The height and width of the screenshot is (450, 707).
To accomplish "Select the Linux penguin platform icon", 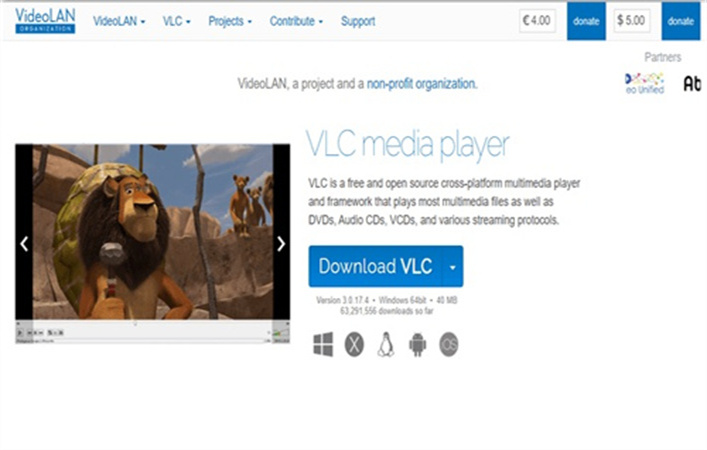I will [x=386, y=344].
